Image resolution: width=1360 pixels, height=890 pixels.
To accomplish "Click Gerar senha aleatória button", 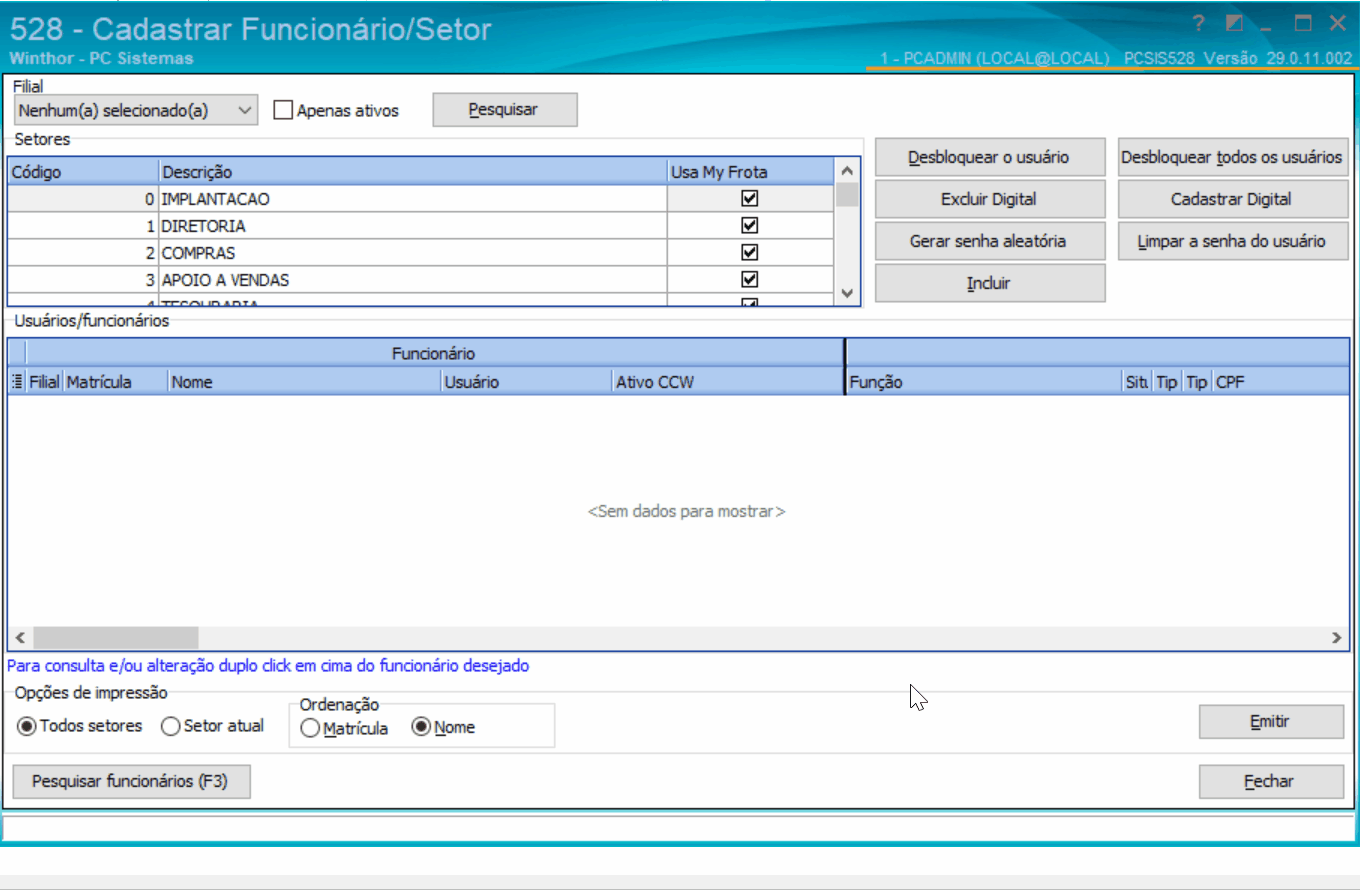I will pos(990,241).
